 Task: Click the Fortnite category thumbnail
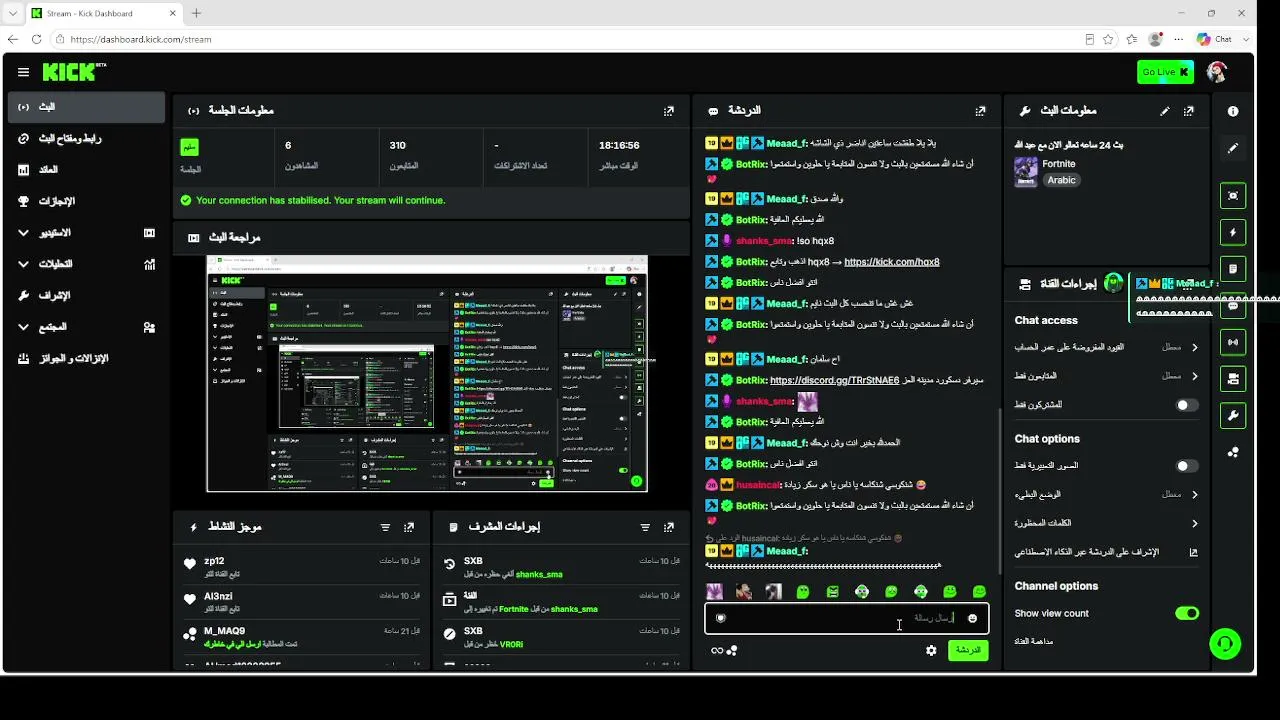(1026, 172)
